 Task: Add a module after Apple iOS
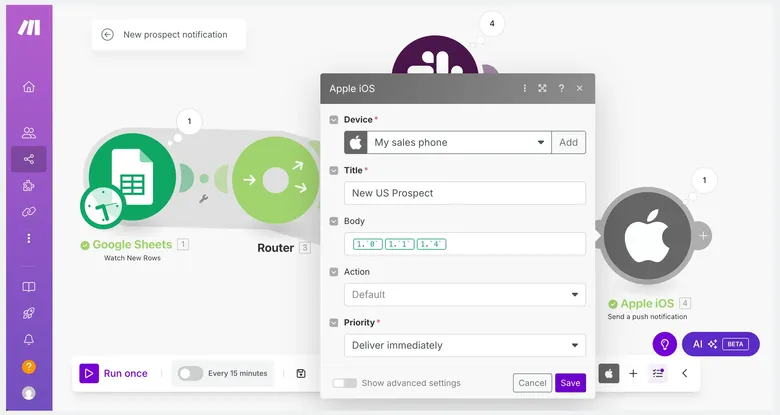(703, 235)
